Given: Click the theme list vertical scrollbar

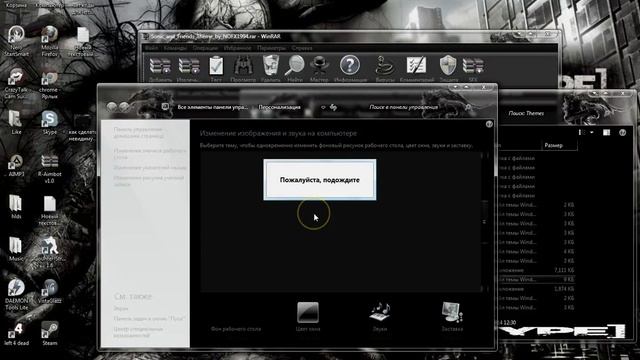Looking at the screenshot, I should point(485,222).
